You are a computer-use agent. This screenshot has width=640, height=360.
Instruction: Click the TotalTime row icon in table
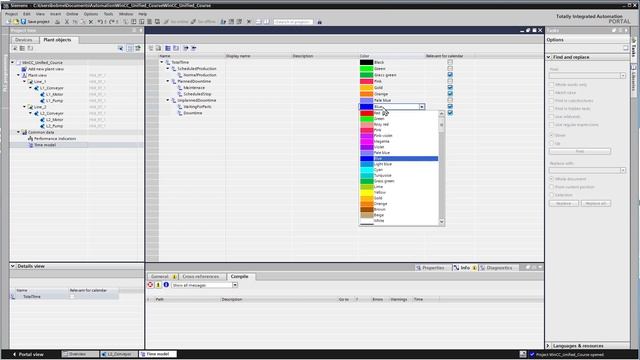click(x=168, y=62)
